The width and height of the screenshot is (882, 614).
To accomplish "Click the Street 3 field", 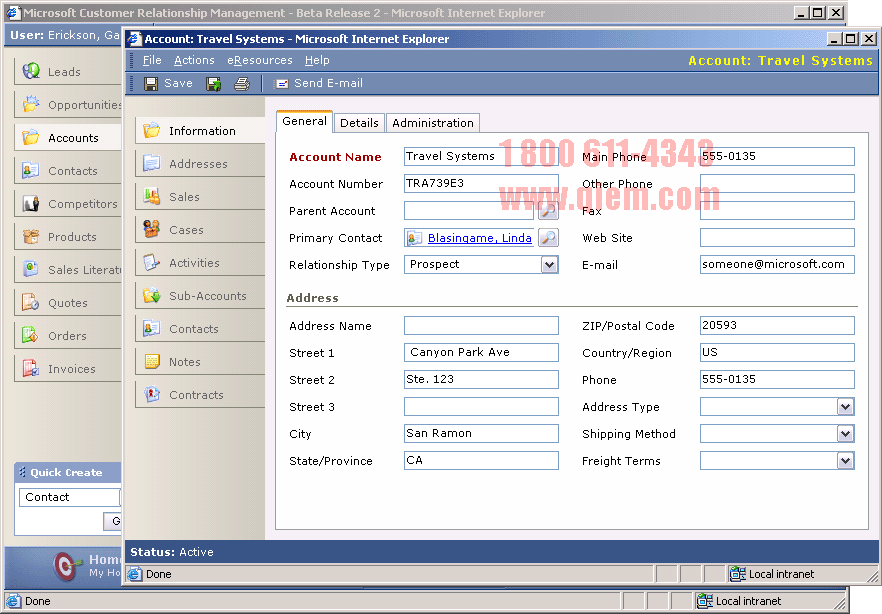I will click(481, 406).
